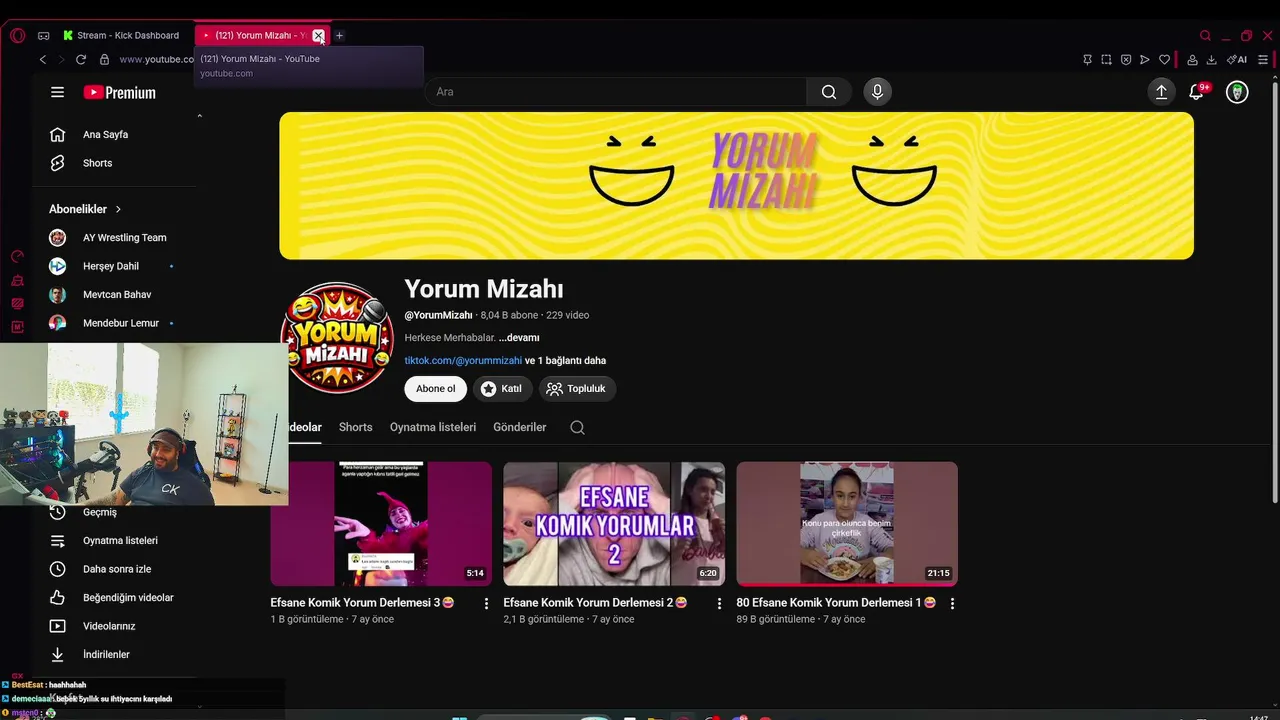The image size is (1280, 720).
Task: Click the pinboard pin icon
Action: [1087, 59]
